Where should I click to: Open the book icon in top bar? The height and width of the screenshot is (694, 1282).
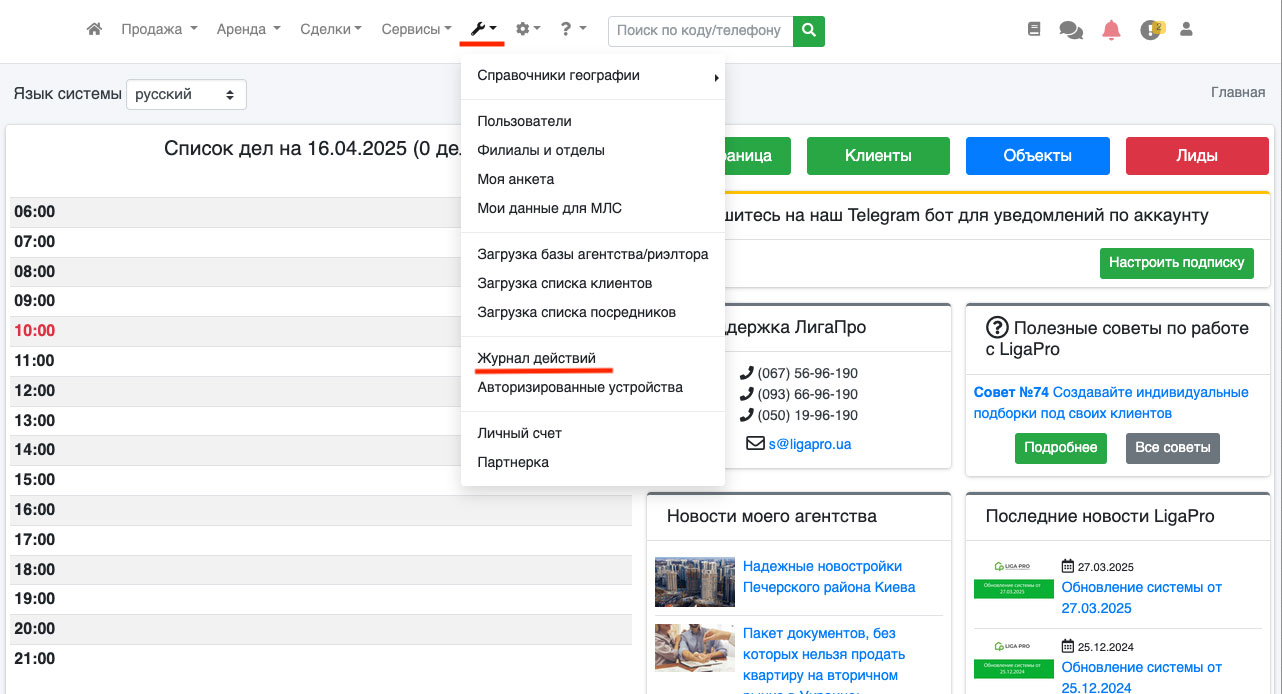point(1034,30)
